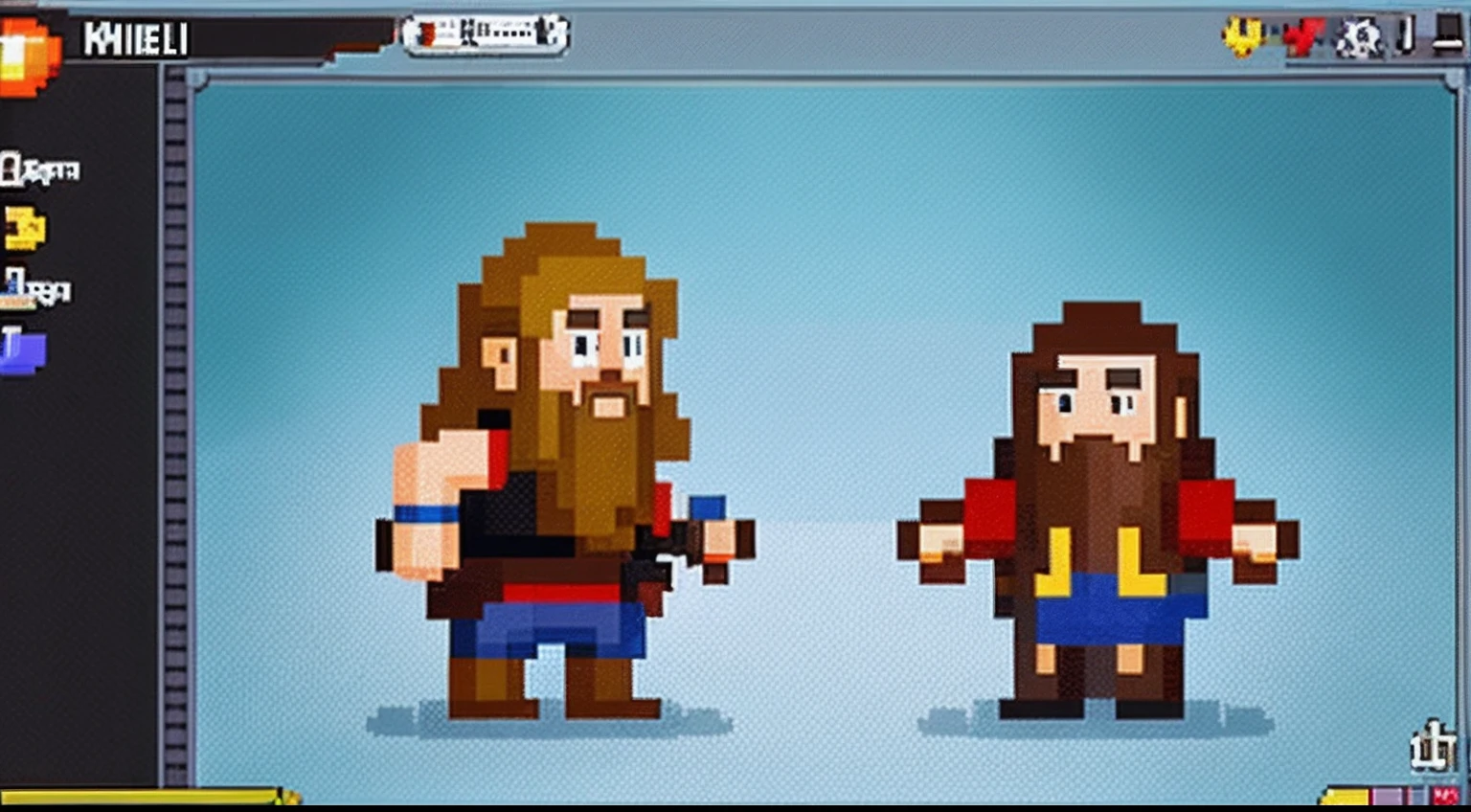The width and height of the screenshot is (1471, 812).
Task: Pick the yellow swatch in bottom-right corner
Action: [1344, 797]
